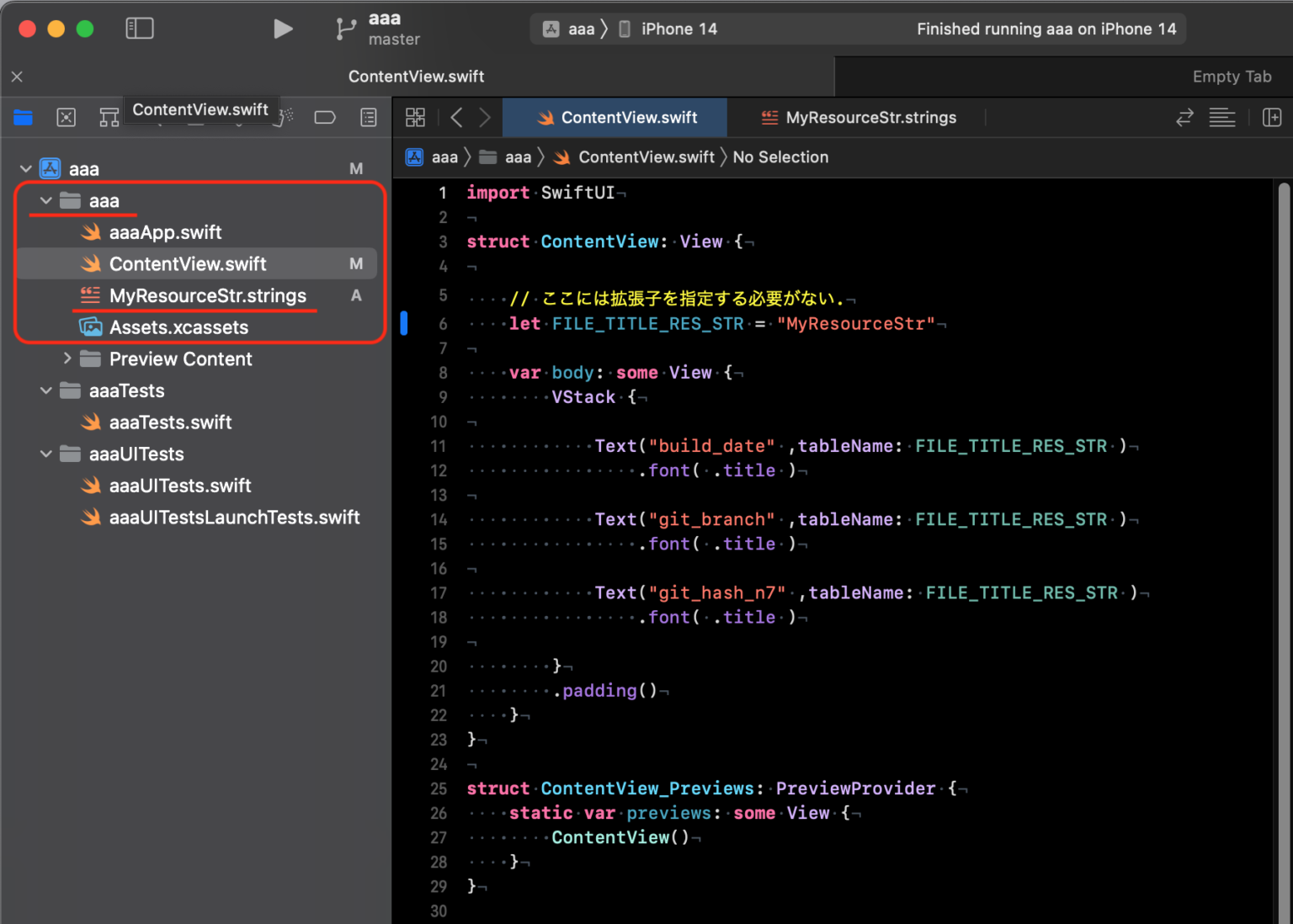1293x924 pixels.
Task: Open the Adjust Editor Options menu
Action: click(1221, 118)
